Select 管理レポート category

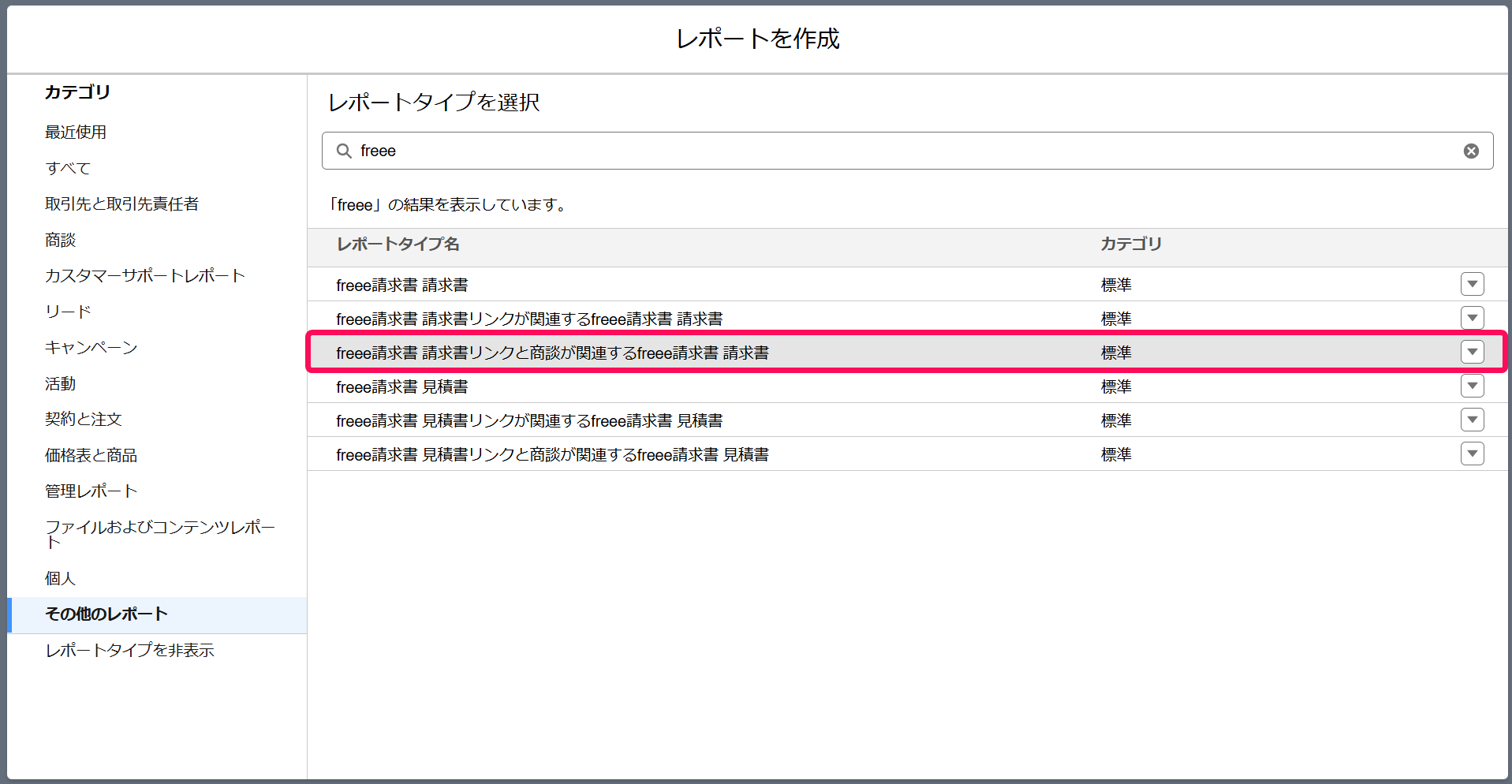(x=91, y=491)
